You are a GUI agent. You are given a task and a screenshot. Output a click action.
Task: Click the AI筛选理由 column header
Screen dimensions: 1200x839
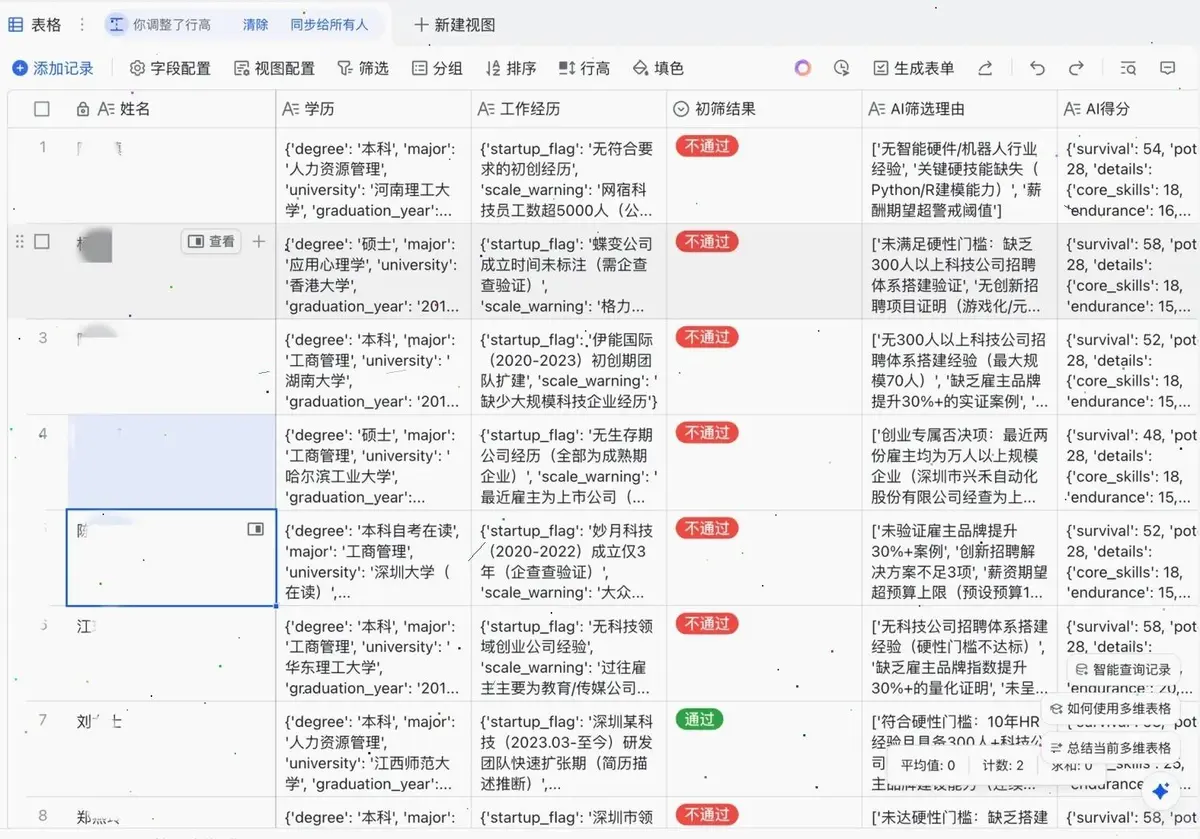[960, 108]
